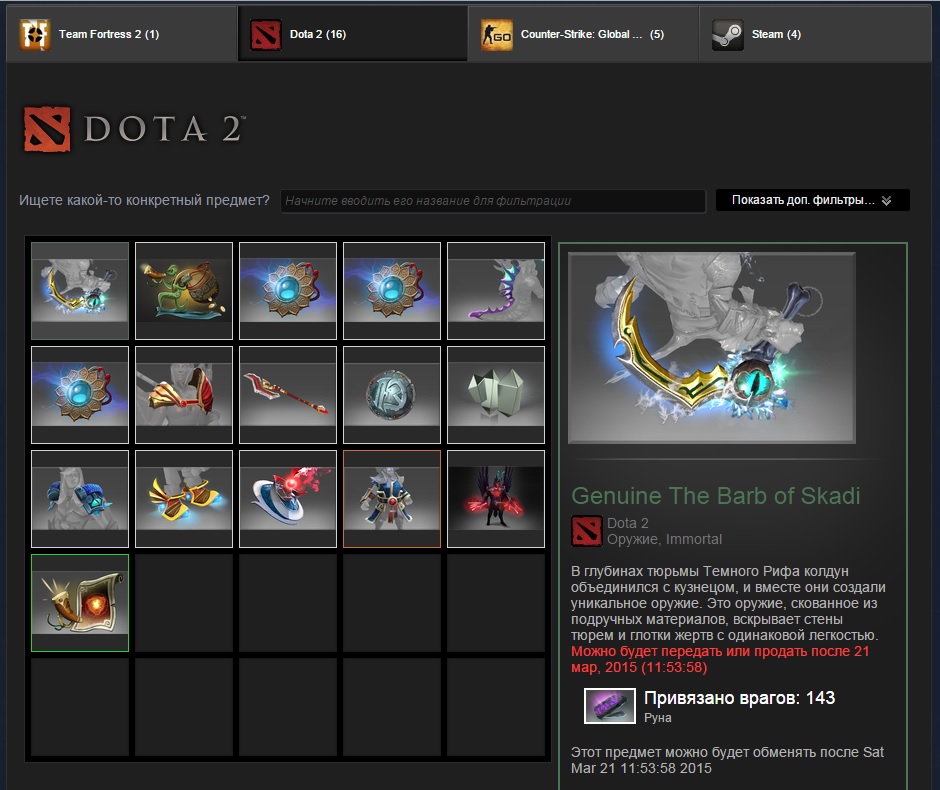Click the item name filter search field
The height and width of the screenshot is (790, 940).
[493, 201]
